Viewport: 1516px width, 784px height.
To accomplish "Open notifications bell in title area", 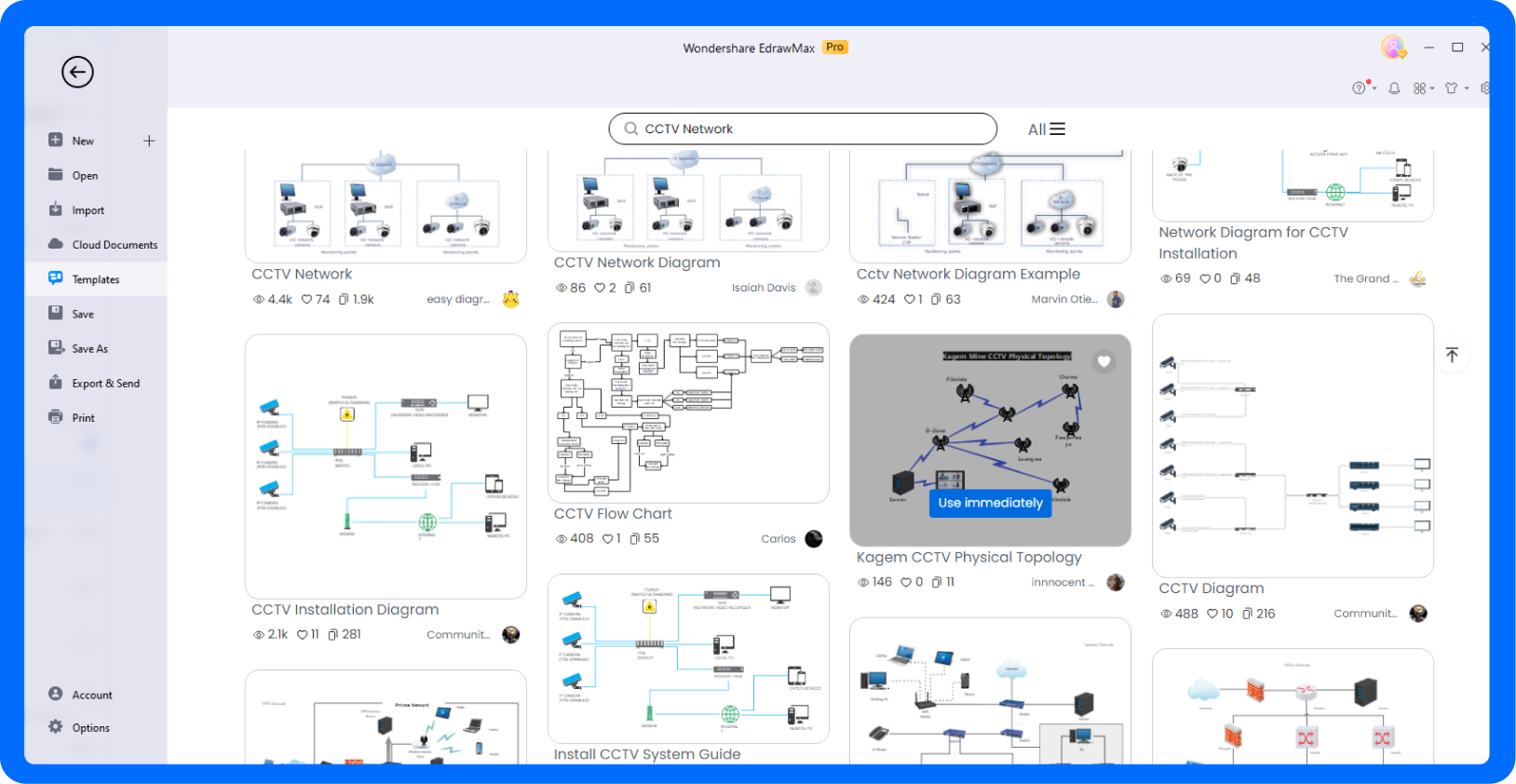I will tap(1394, 88).
